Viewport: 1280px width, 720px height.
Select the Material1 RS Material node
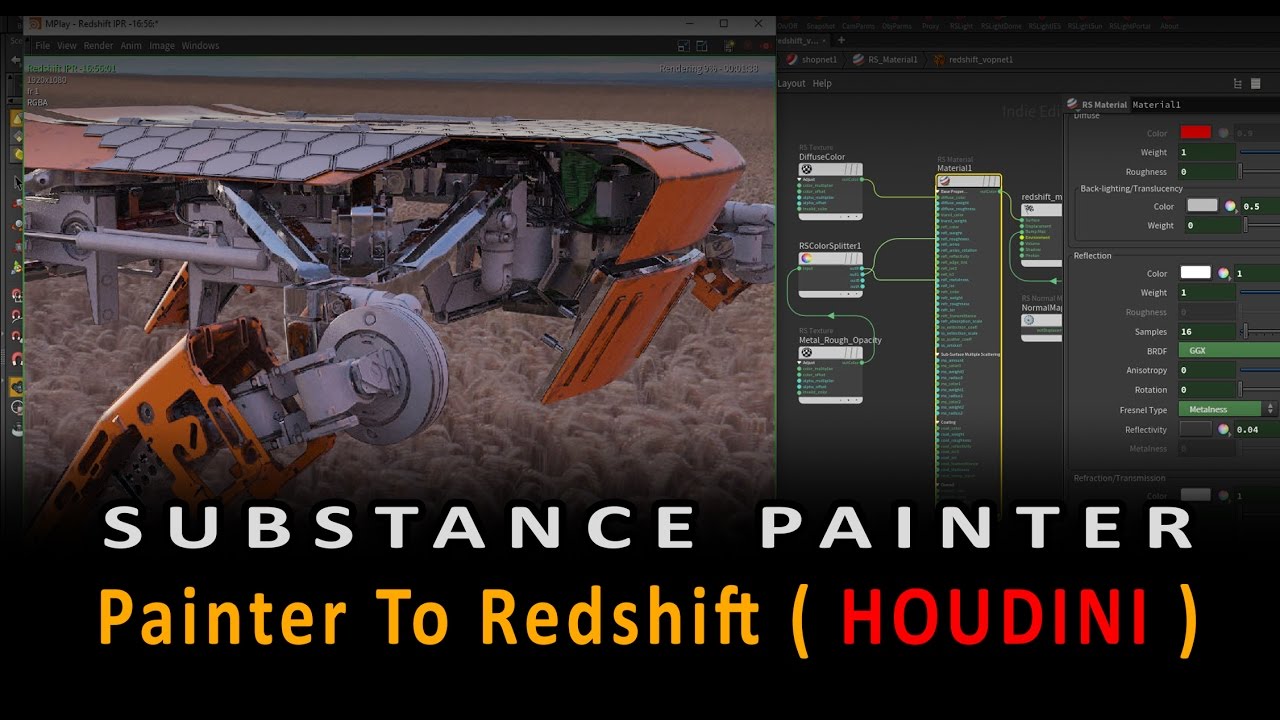click(x=968, y=181)
